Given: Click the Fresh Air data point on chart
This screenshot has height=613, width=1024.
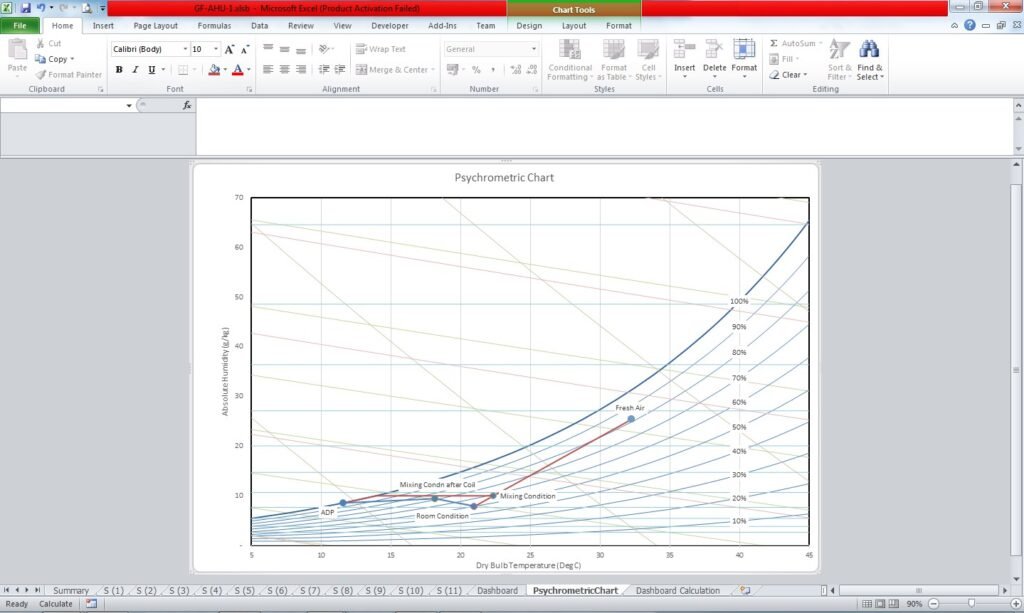Looking at the screenshot, I should [x=631, y=419].
